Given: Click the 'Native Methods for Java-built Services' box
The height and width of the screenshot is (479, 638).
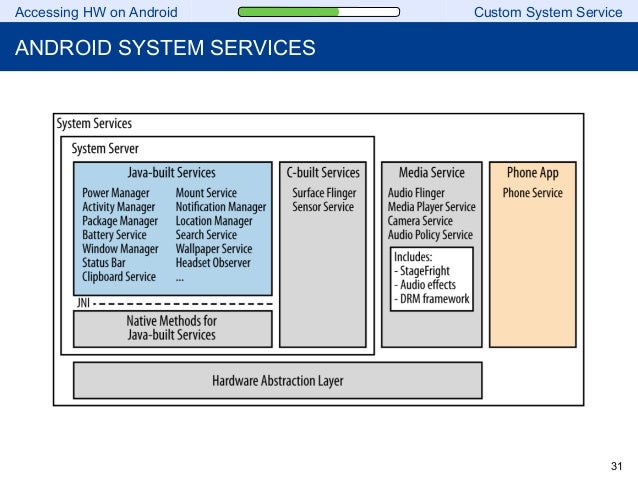Looking at the screenshot, I should [173, 329].
